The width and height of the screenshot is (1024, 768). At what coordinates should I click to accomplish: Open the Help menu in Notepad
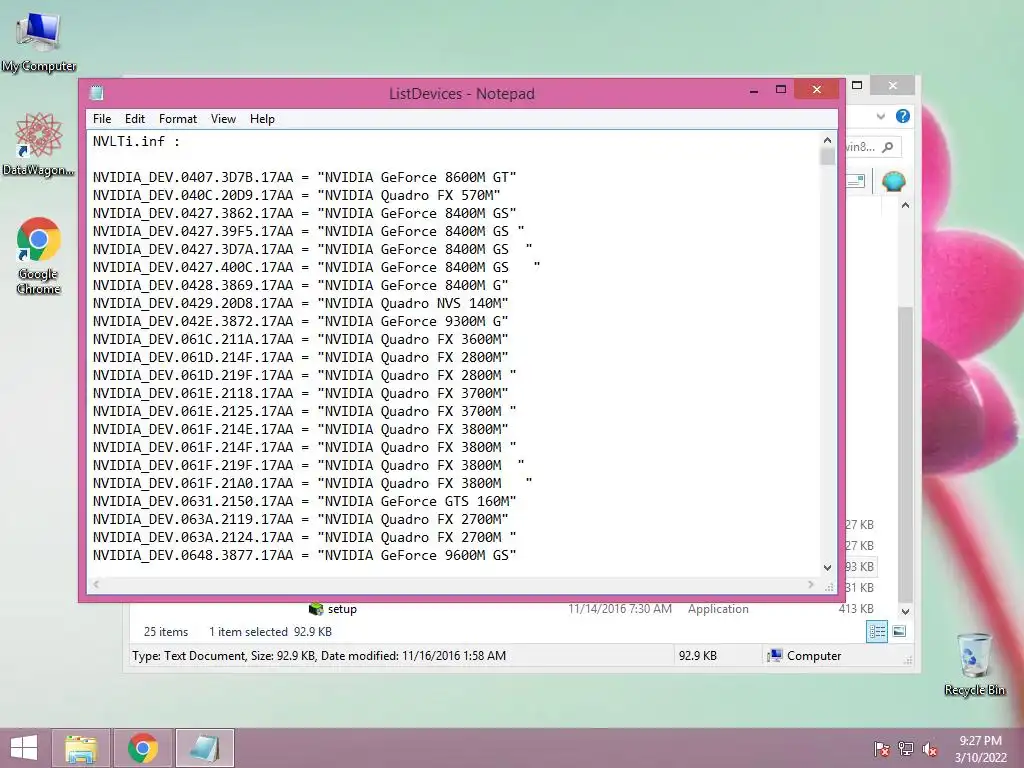click(x=262, y=119)
